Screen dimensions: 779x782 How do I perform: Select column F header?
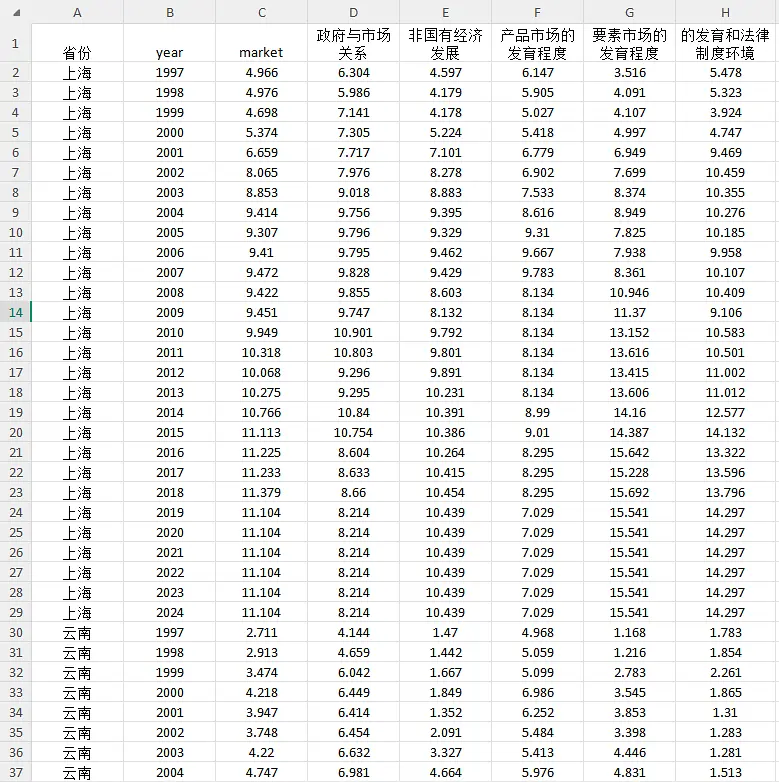(537, 12)
